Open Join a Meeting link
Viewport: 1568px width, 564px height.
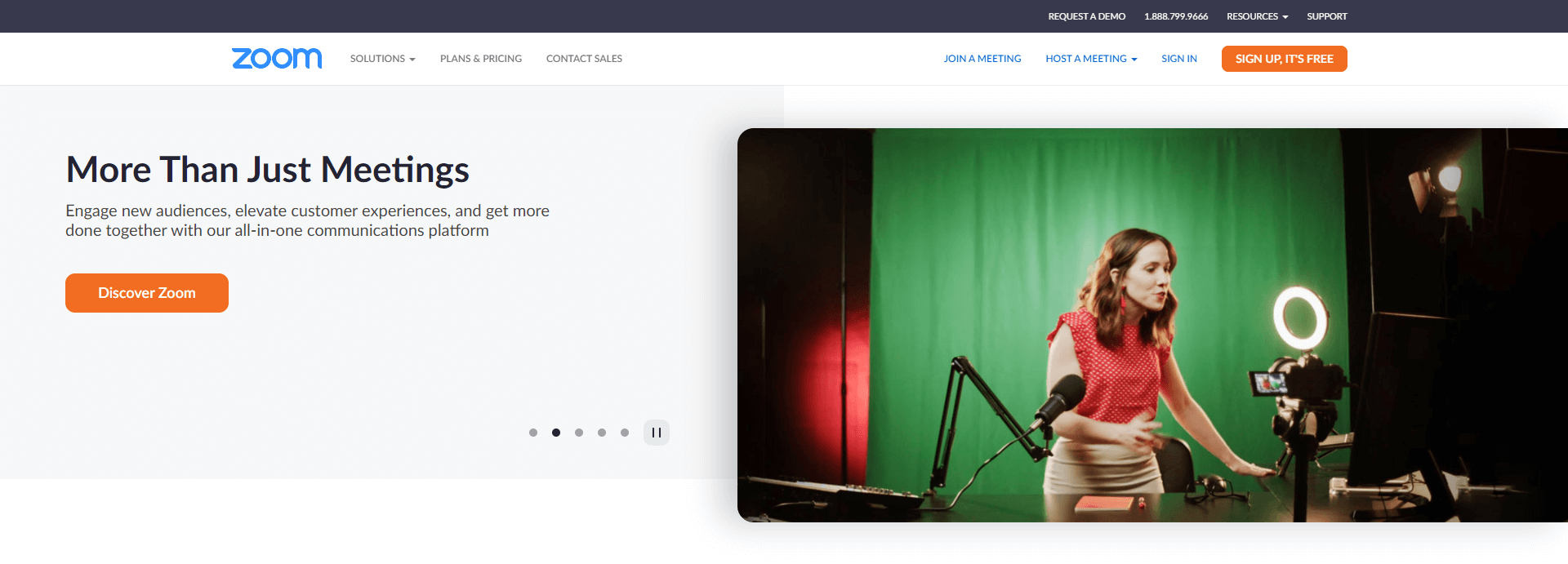982,59
